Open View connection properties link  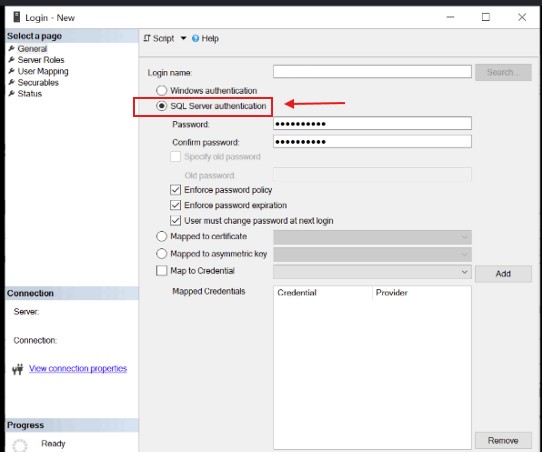[x=78, y=369]
